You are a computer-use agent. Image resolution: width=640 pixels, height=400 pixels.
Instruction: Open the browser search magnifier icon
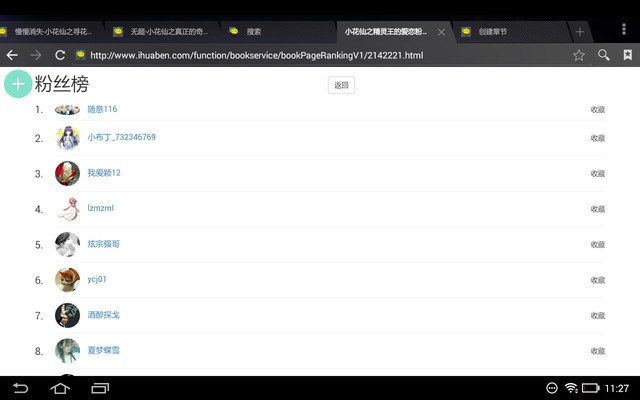pos(603,55)
